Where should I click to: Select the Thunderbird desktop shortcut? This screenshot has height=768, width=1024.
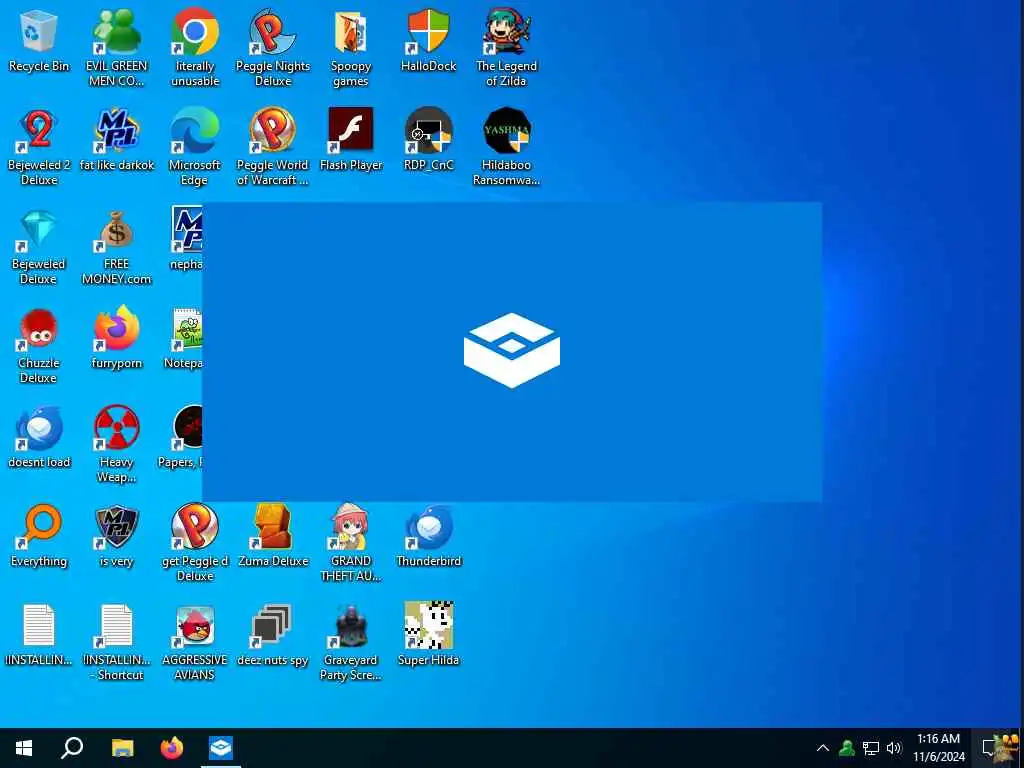pyautogui.click(x=428, y=537)
